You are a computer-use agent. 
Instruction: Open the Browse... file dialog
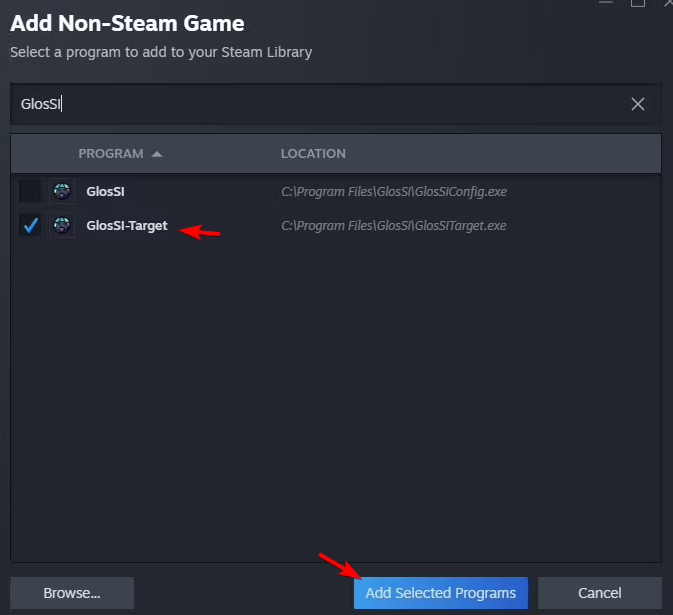click(x=72, y=593)
